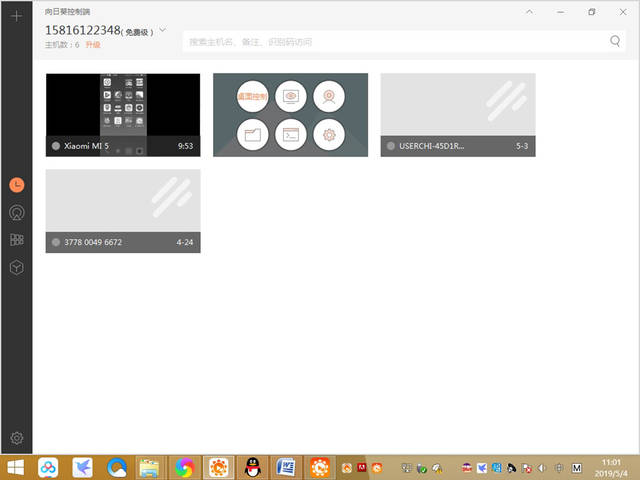Select the Xiaomi MI 5 host thumbnail

(123, 115)
